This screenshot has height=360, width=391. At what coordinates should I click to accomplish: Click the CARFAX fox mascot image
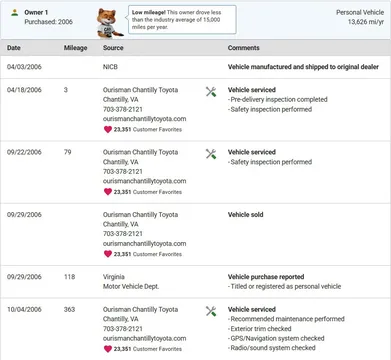click(110, 23)
